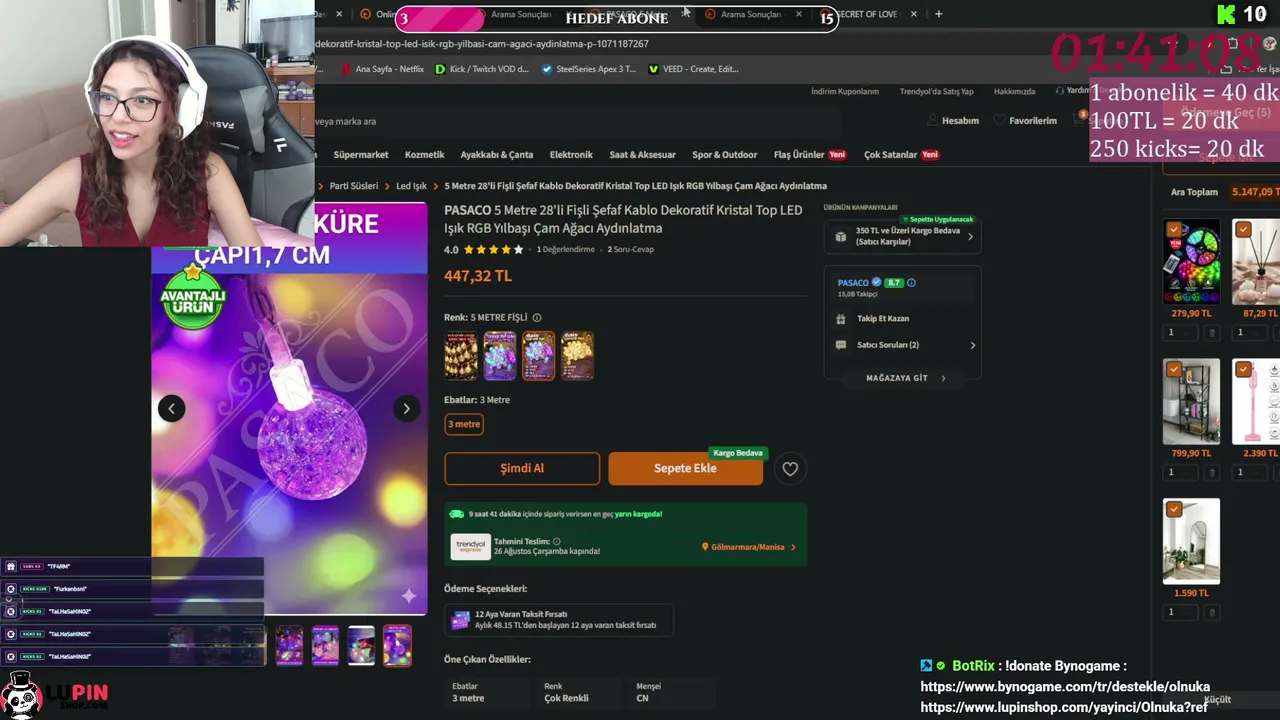The height and width of the screenshot is (720, 1280).
Task: Click the Sepete Ekle button
Action: point(685,468)
